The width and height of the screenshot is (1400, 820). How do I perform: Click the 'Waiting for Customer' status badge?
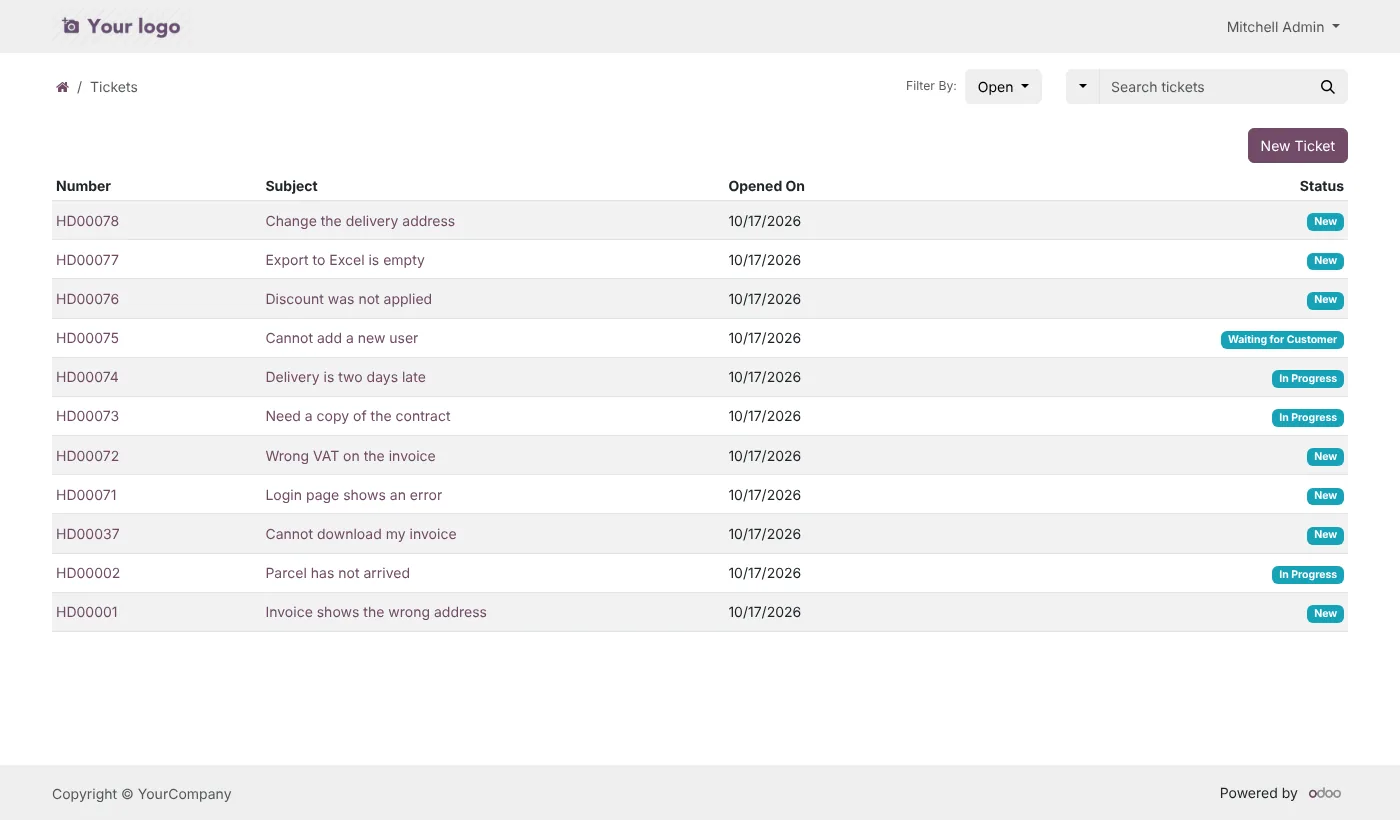[1282, 339]
